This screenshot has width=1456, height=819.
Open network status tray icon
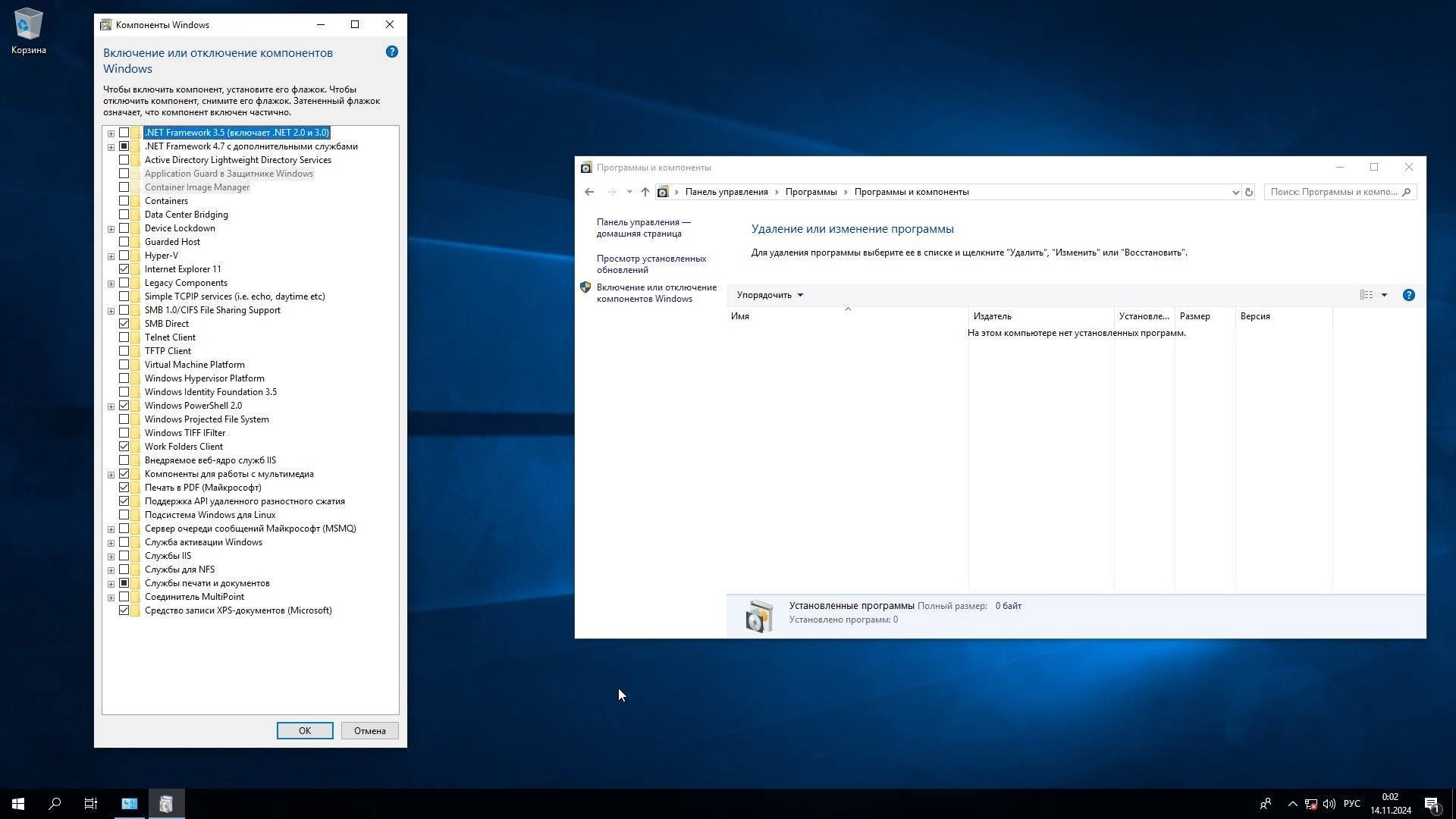1310,804
